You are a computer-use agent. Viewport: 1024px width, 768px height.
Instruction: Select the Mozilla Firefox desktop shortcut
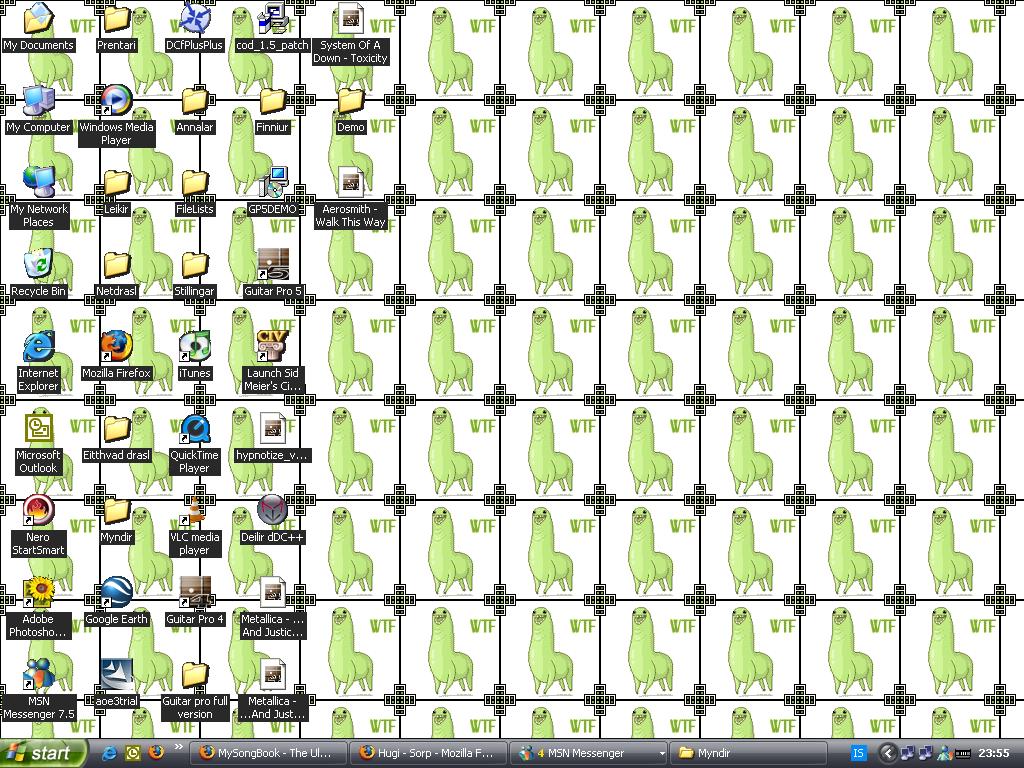point(116,355)
